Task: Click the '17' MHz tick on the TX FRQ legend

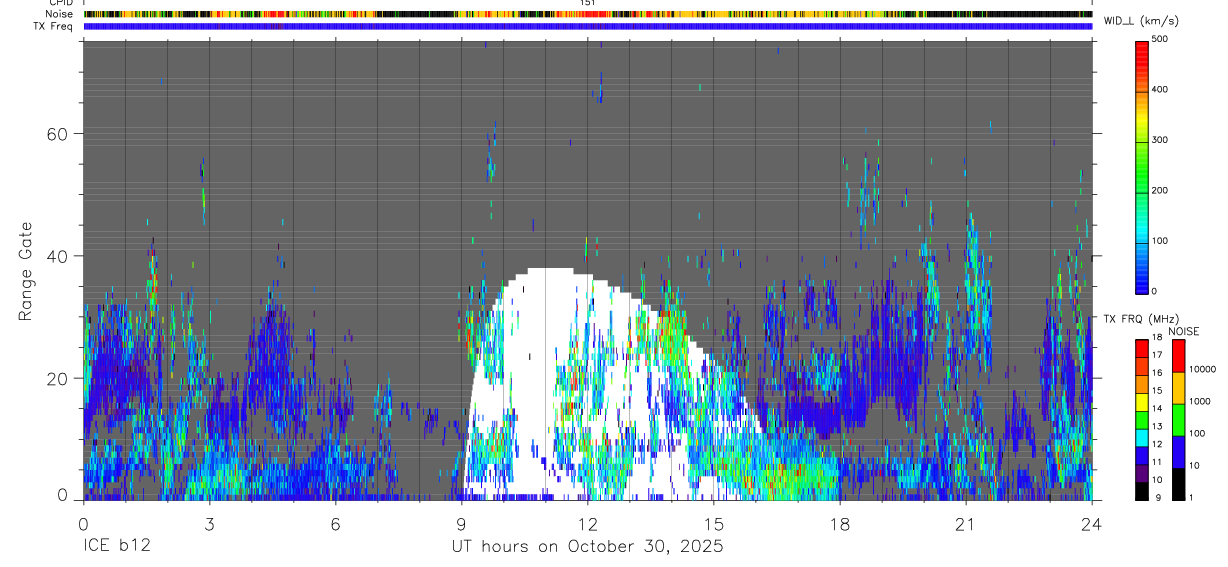Action: tap(1158, 355)
